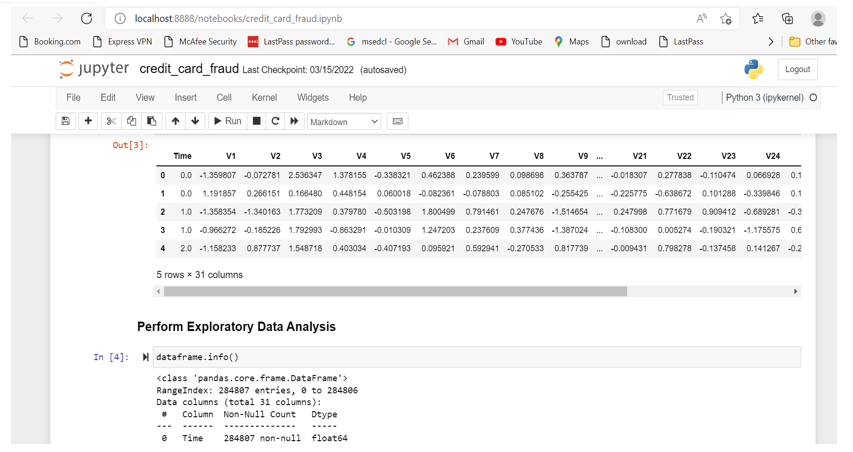Viewport: 853px width, 452px height.
Task: Open the Kernel menu
Action: (x=264, y=97)
